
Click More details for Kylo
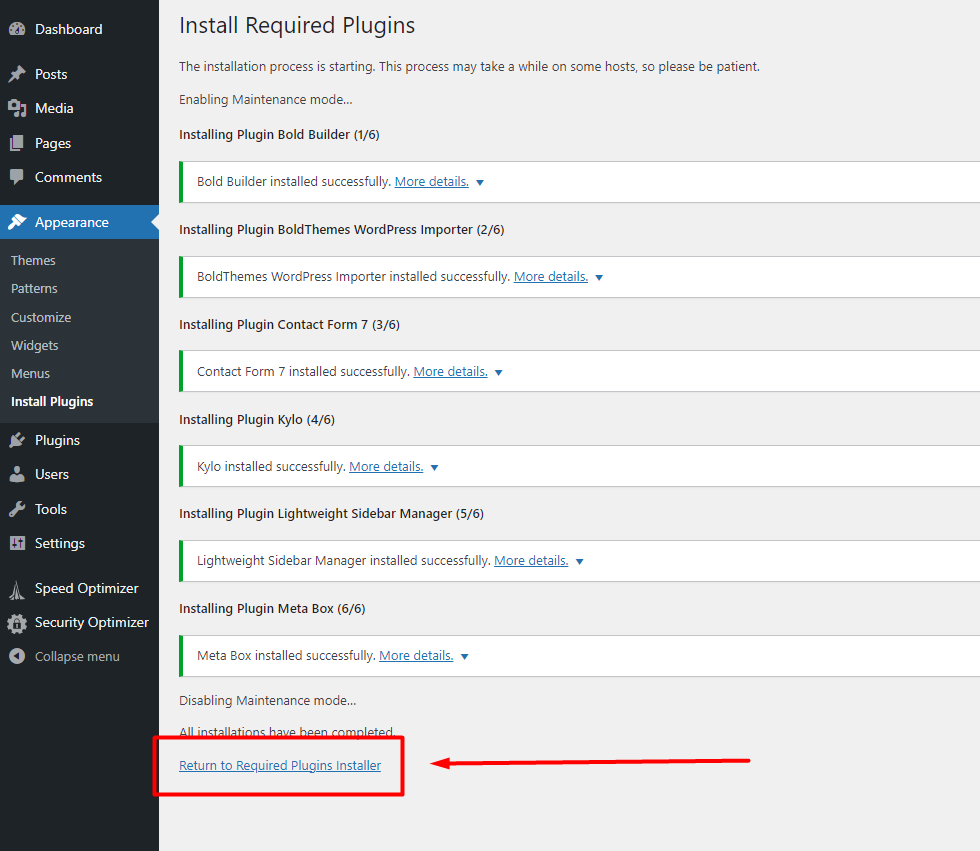click(386, 467)
